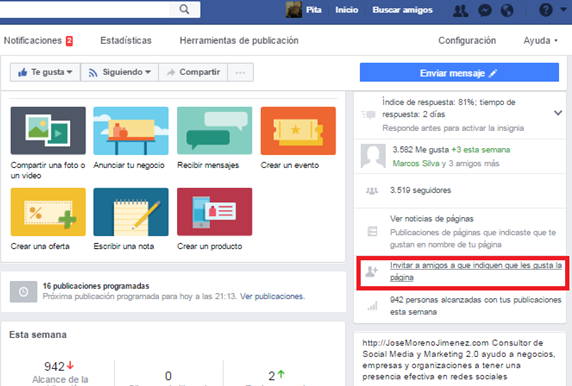Click the help question mark icon
This screenshot has width=572, height=386.
[x=546, y=10]
